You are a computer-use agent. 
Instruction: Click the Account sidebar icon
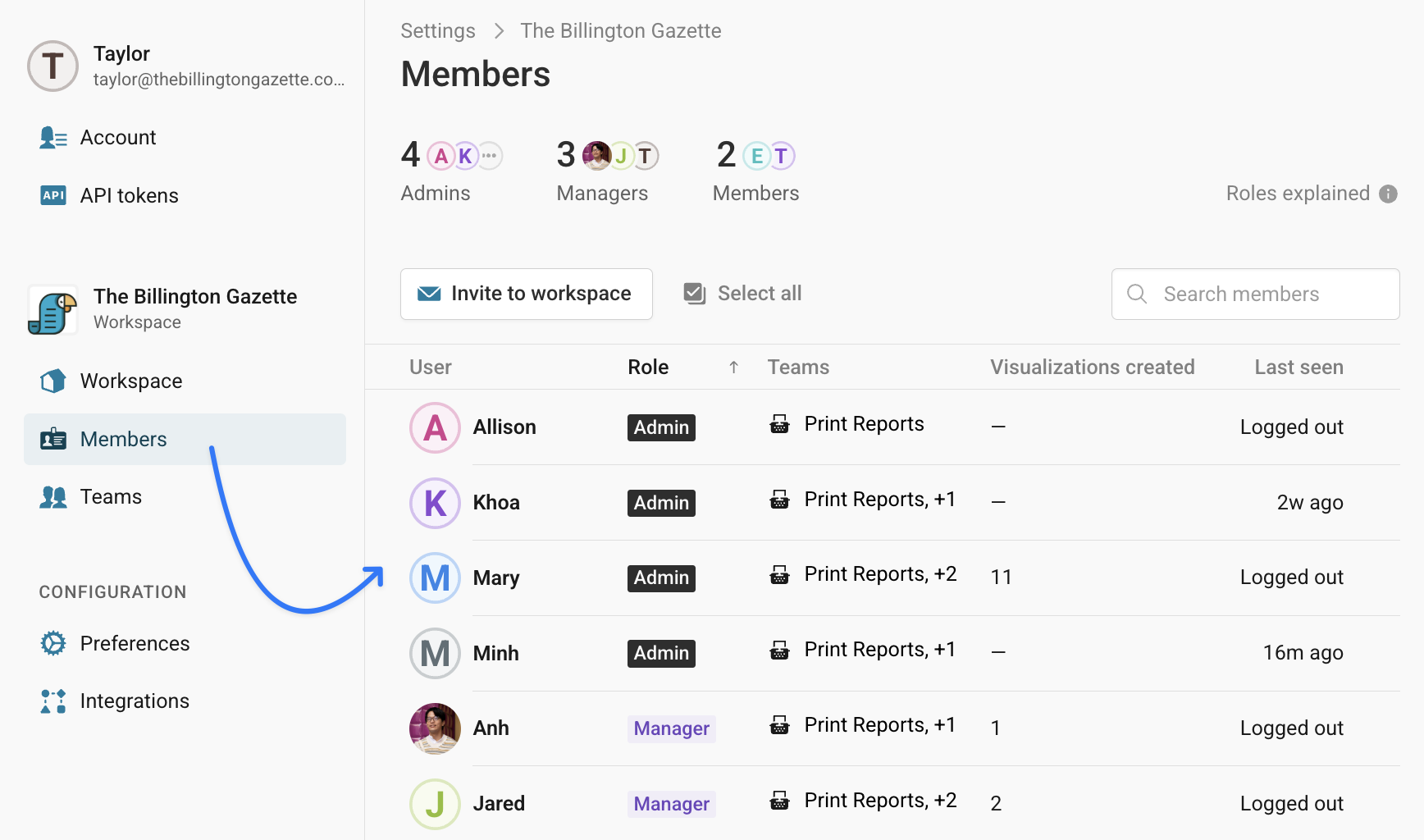53,138
